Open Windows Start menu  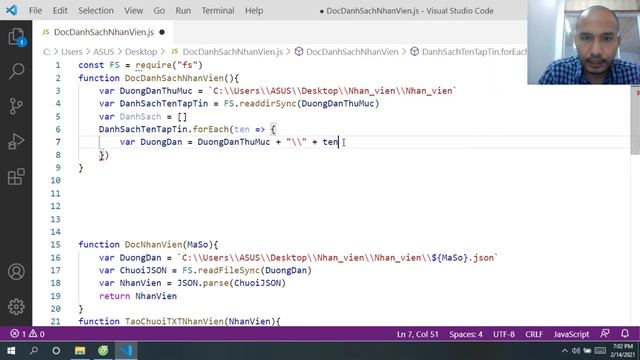tap(11, 351)
